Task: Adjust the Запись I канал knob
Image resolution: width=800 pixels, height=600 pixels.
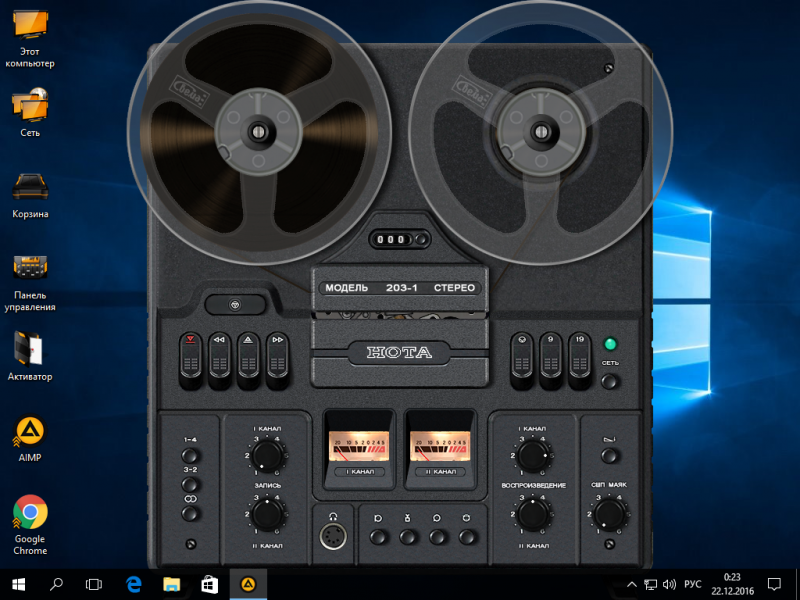Action: coord(267,455)
